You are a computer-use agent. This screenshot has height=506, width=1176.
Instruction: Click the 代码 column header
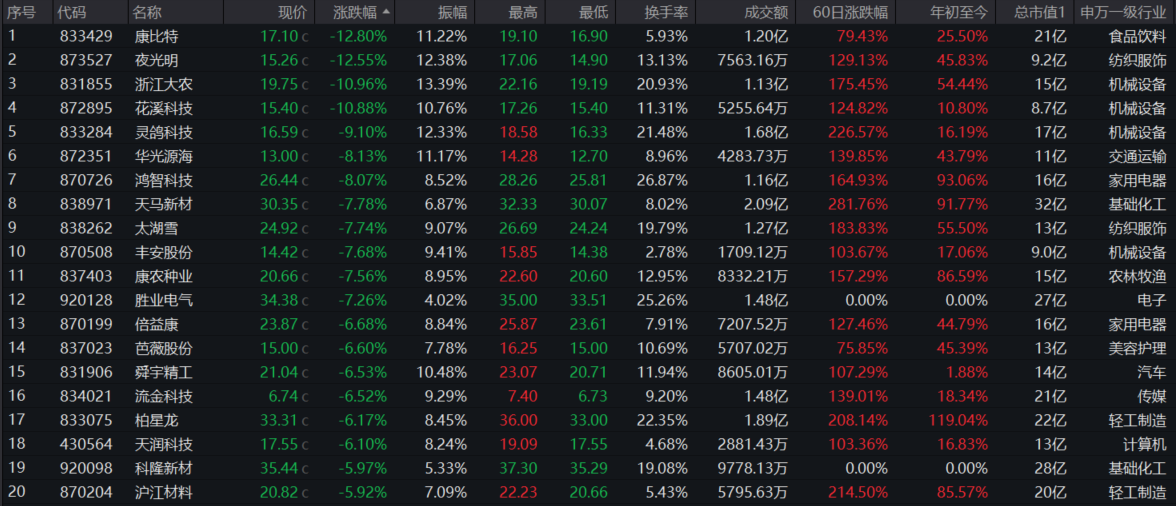(71, 12)
